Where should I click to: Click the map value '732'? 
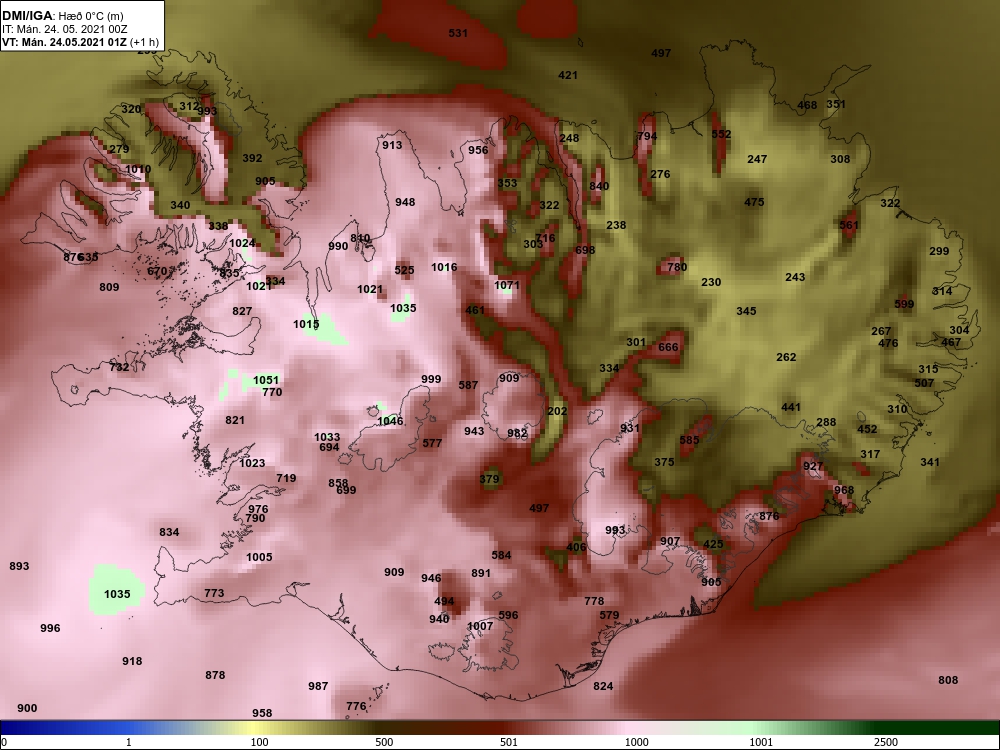point(119,367)
